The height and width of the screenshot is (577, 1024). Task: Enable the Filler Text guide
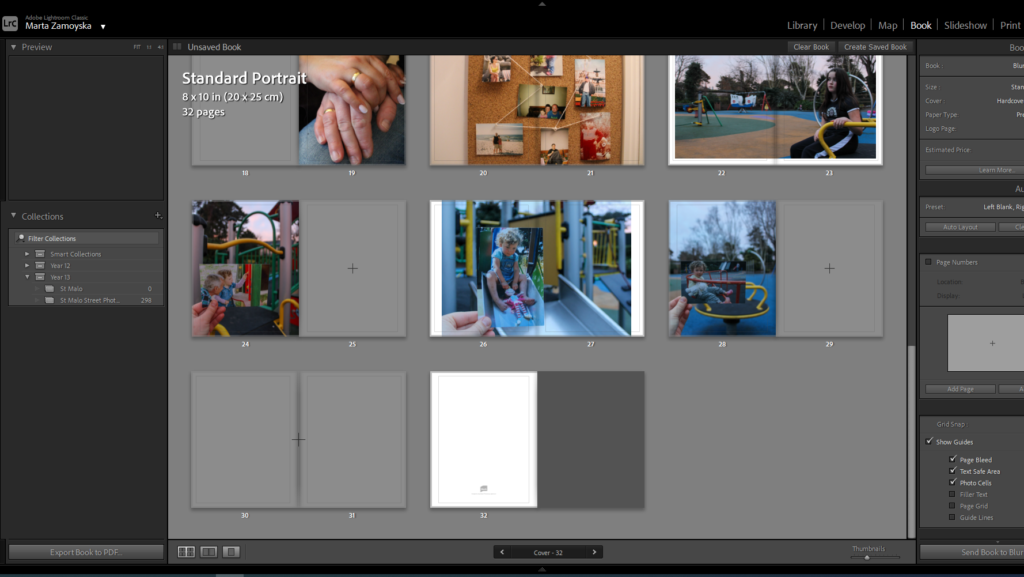(x=952, y=494)
